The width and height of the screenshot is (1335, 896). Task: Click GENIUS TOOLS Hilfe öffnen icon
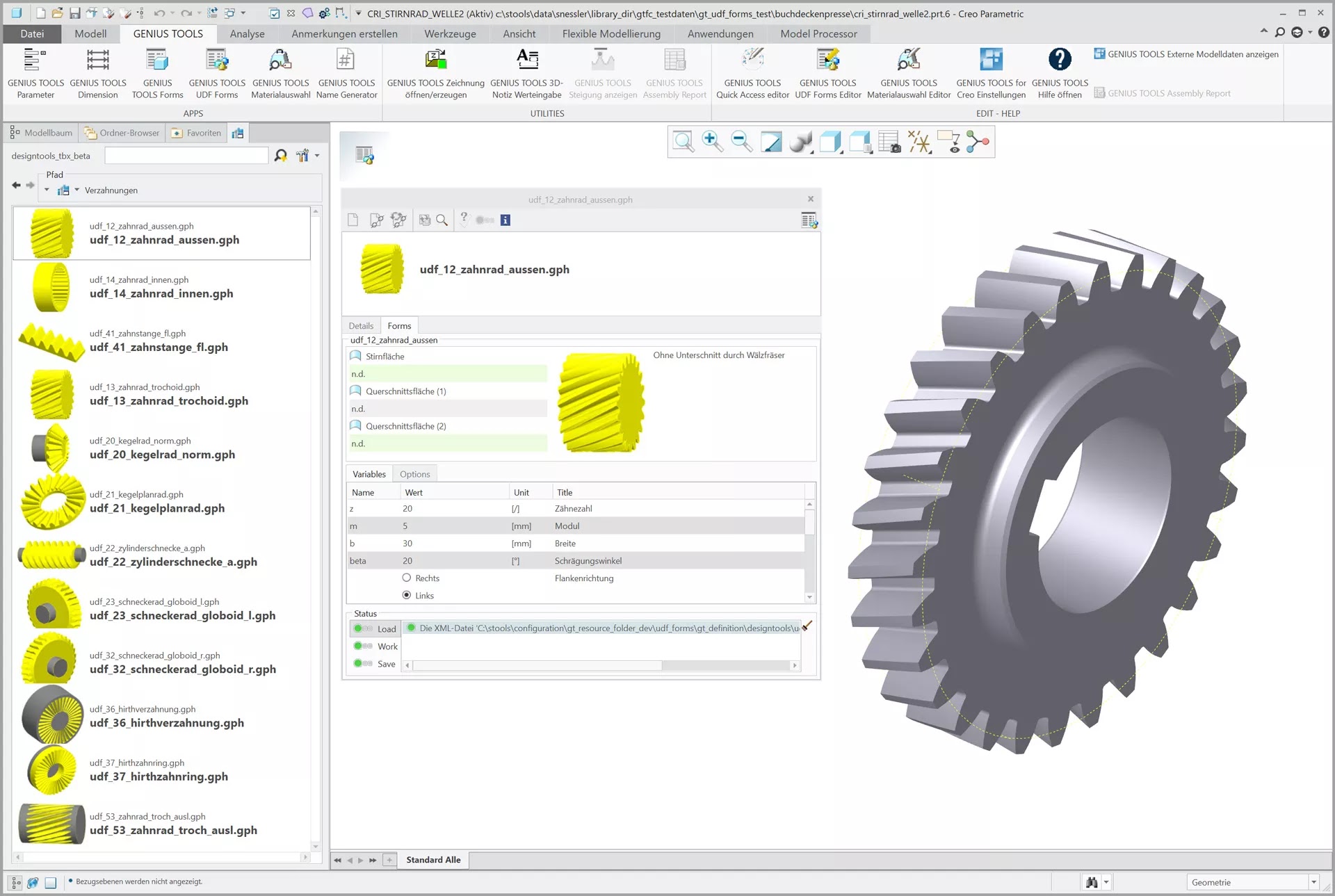tap(1059, 60)
